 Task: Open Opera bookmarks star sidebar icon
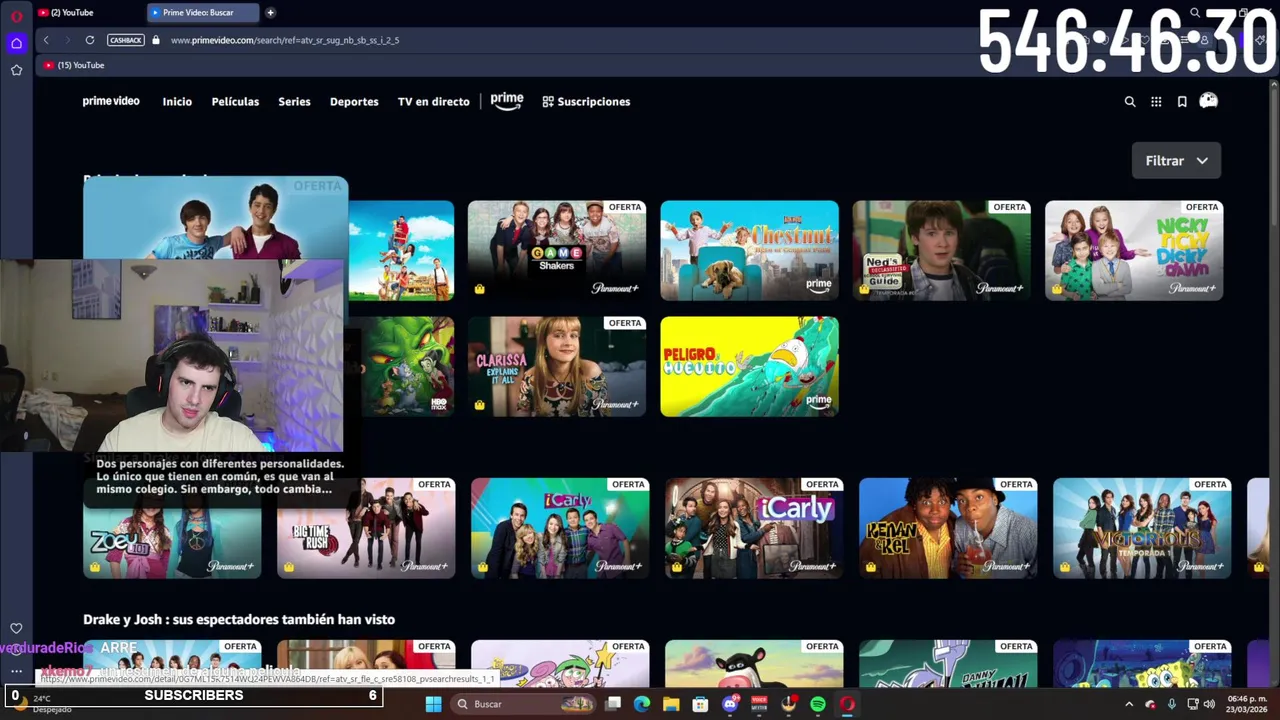pyautogui.click(x=16, y=70)
